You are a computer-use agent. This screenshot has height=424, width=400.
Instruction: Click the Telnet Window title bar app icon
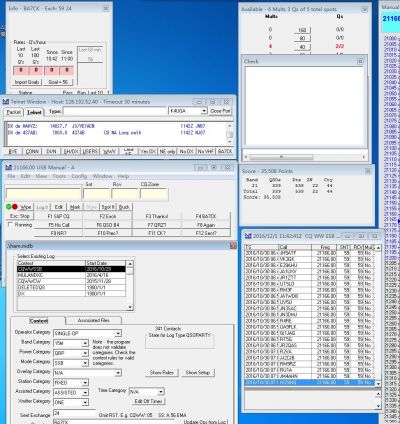(6, 102)
